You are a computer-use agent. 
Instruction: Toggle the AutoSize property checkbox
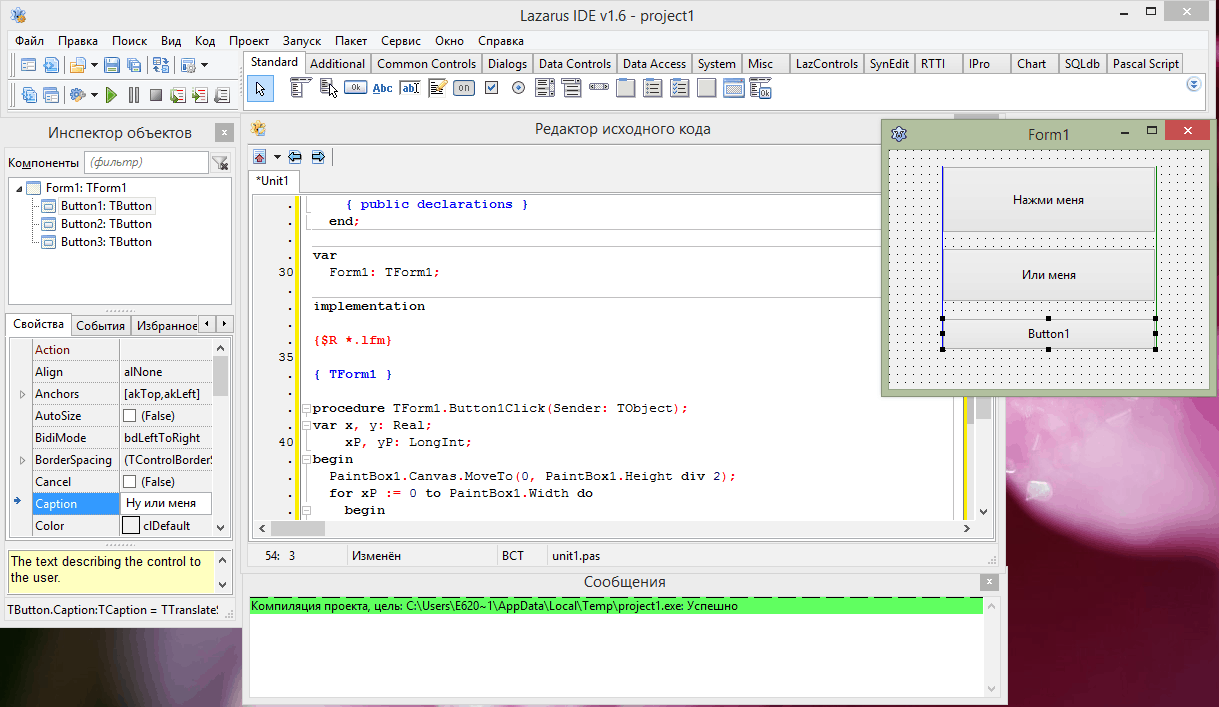130,416
